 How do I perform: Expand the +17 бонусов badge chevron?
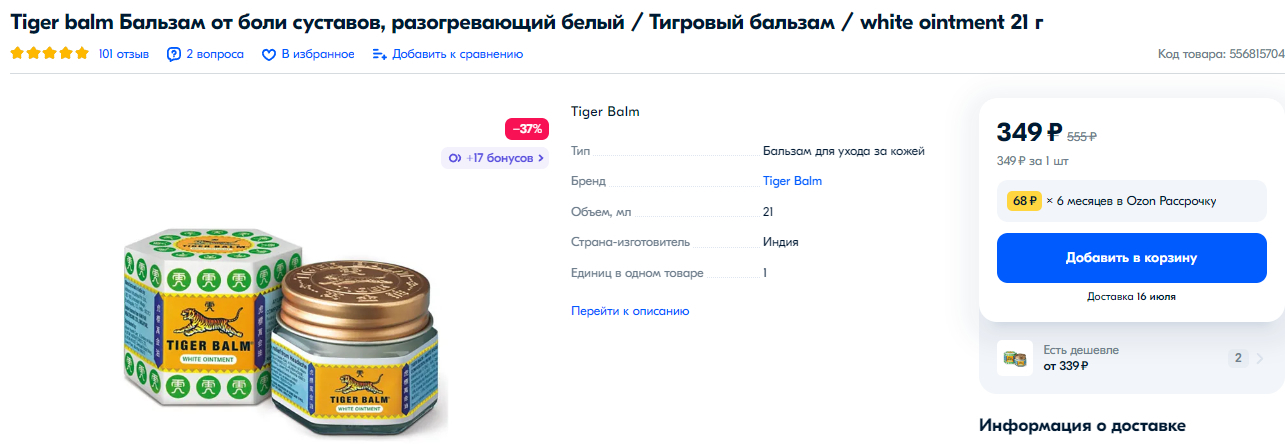coord(541,158)
